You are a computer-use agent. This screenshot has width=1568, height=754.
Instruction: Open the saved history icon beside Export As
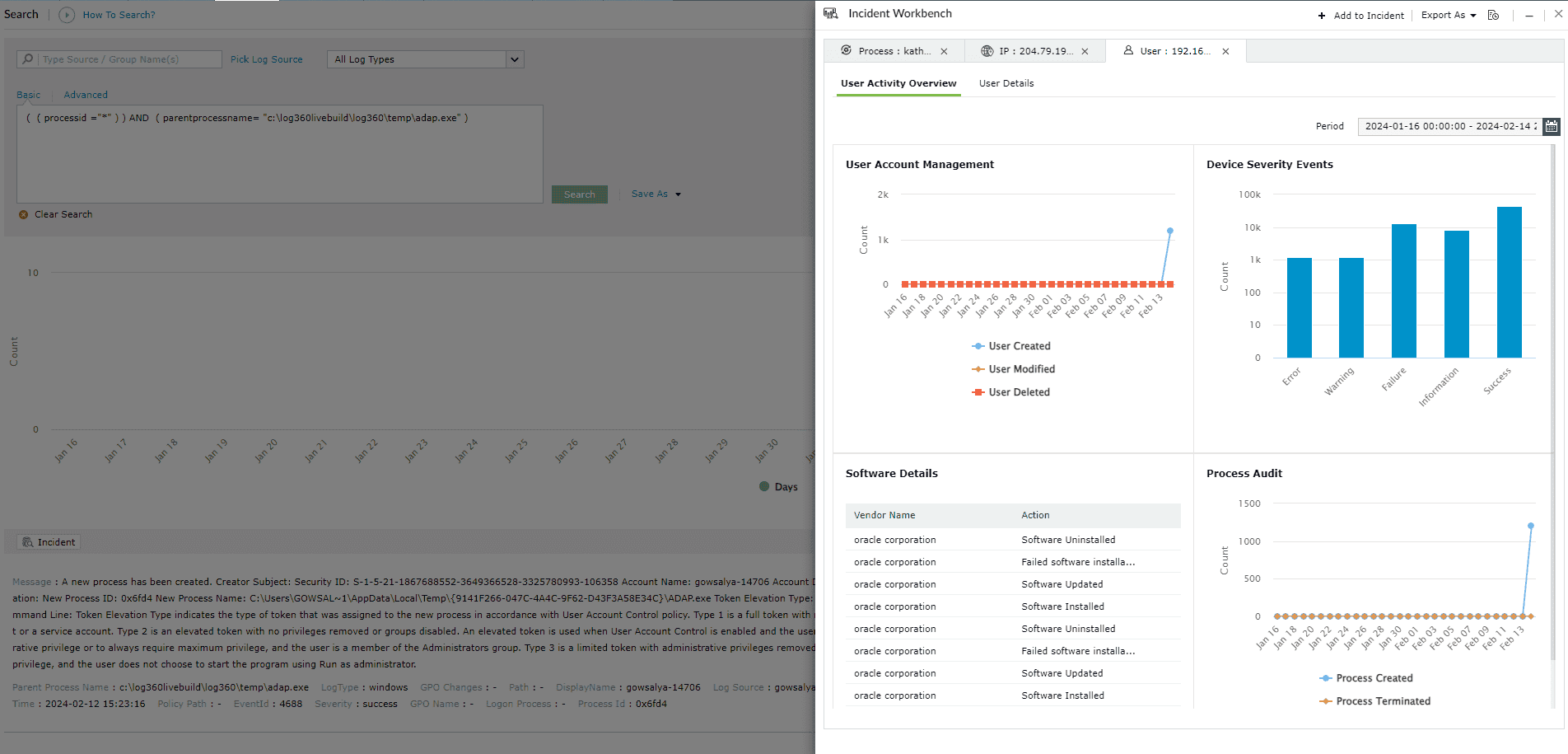click(1494, 15)
